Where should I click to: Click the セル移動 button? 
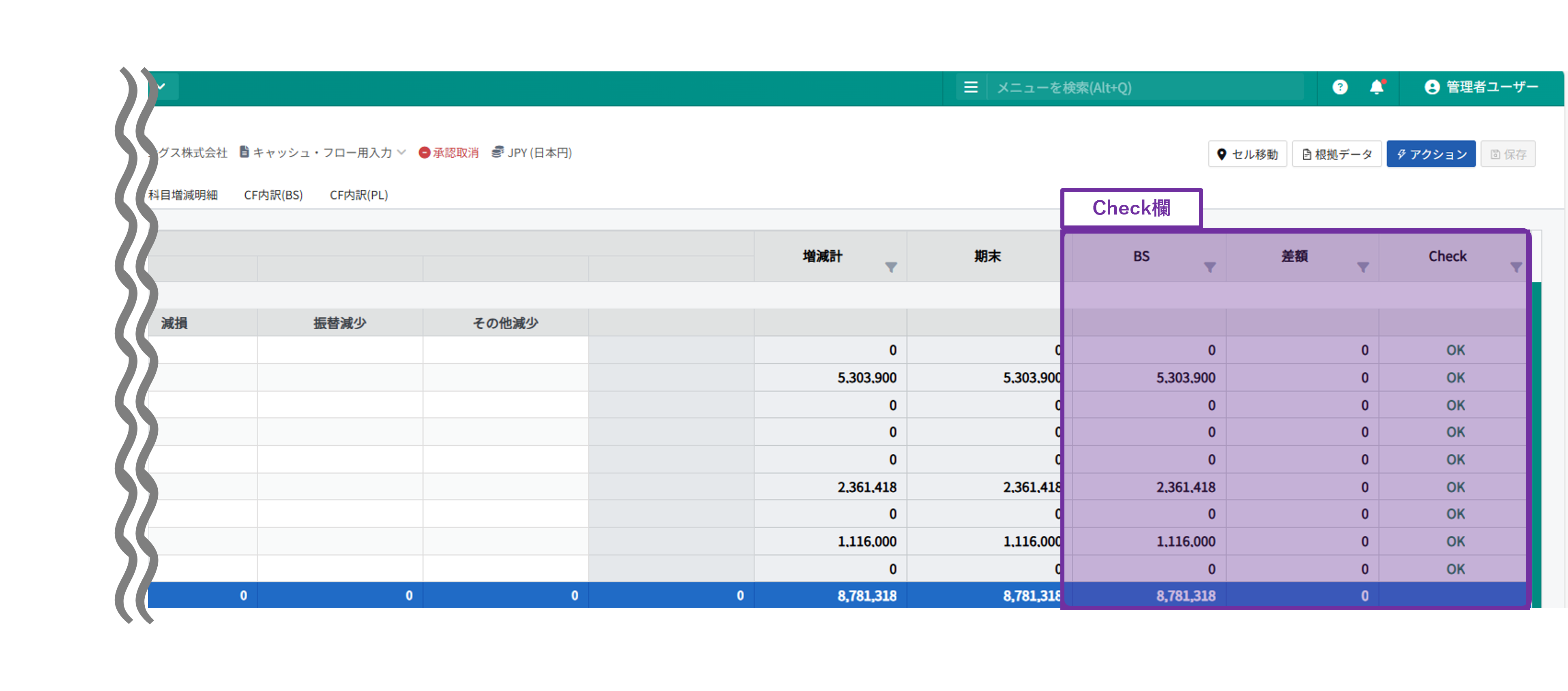click(1247, 154)
